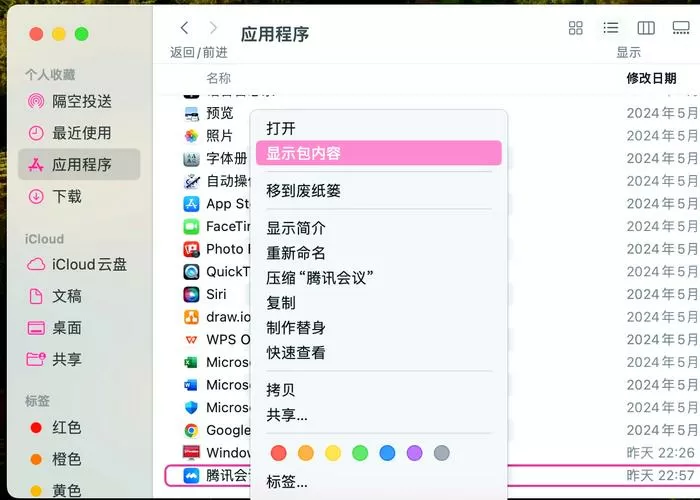Viewport: 700px width, 500px height.
Task: Sort by 修改日期 column header
Action: [x=651, y=79]
